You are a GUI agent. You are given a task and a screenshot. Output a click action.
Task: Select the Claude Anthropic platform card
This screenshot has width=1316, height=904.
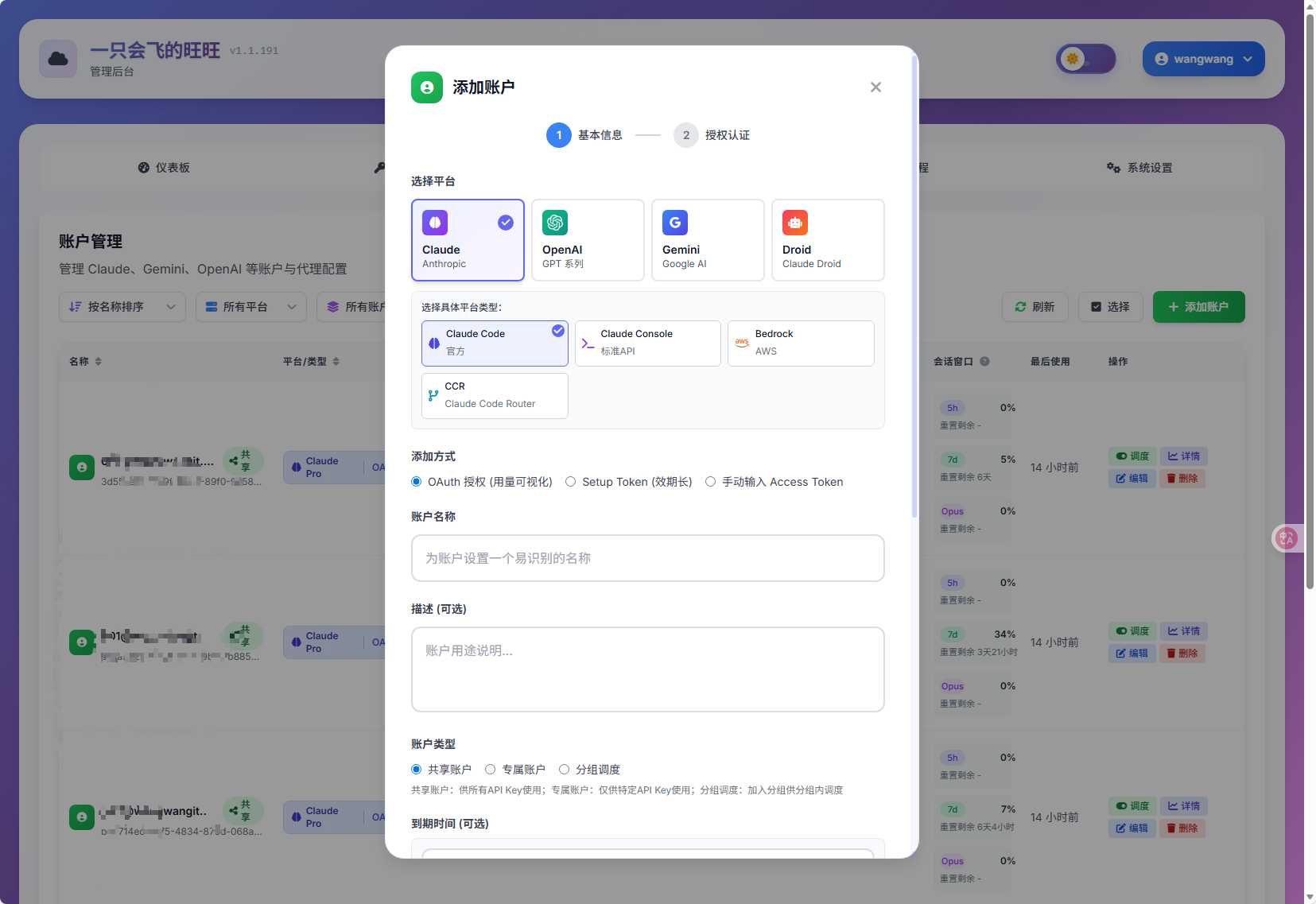(x=468, y=240)
